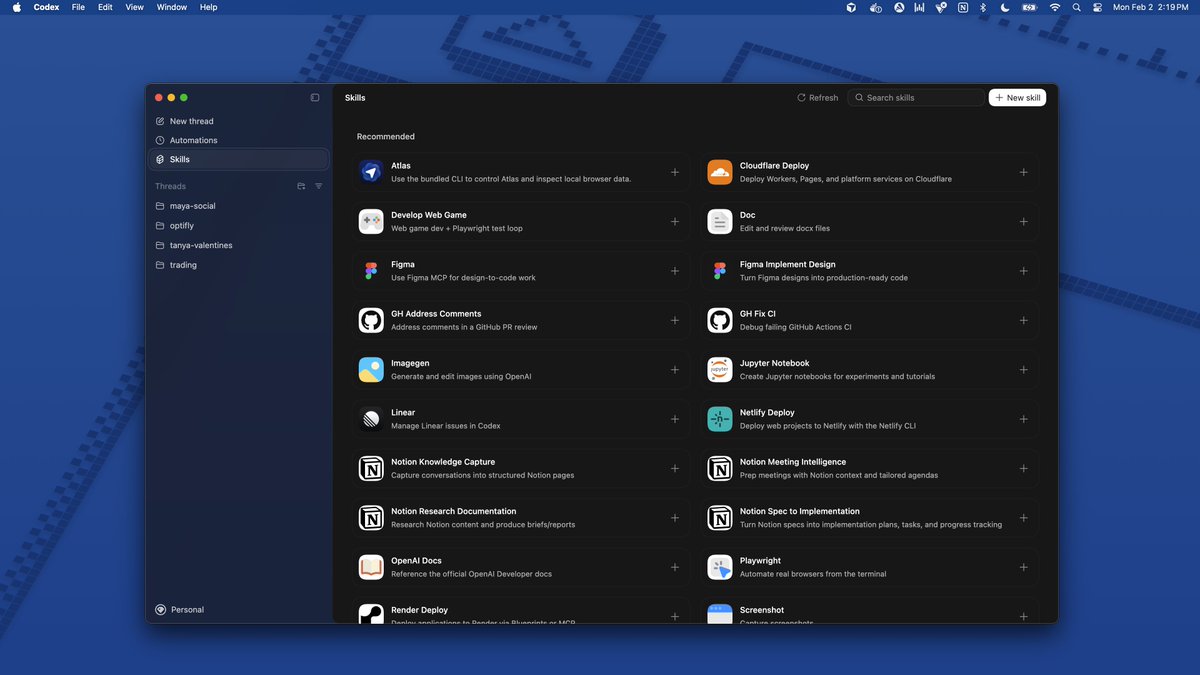Click the Search skills field
Viewport: 1200px width, 675px height.
click(916, 98)
